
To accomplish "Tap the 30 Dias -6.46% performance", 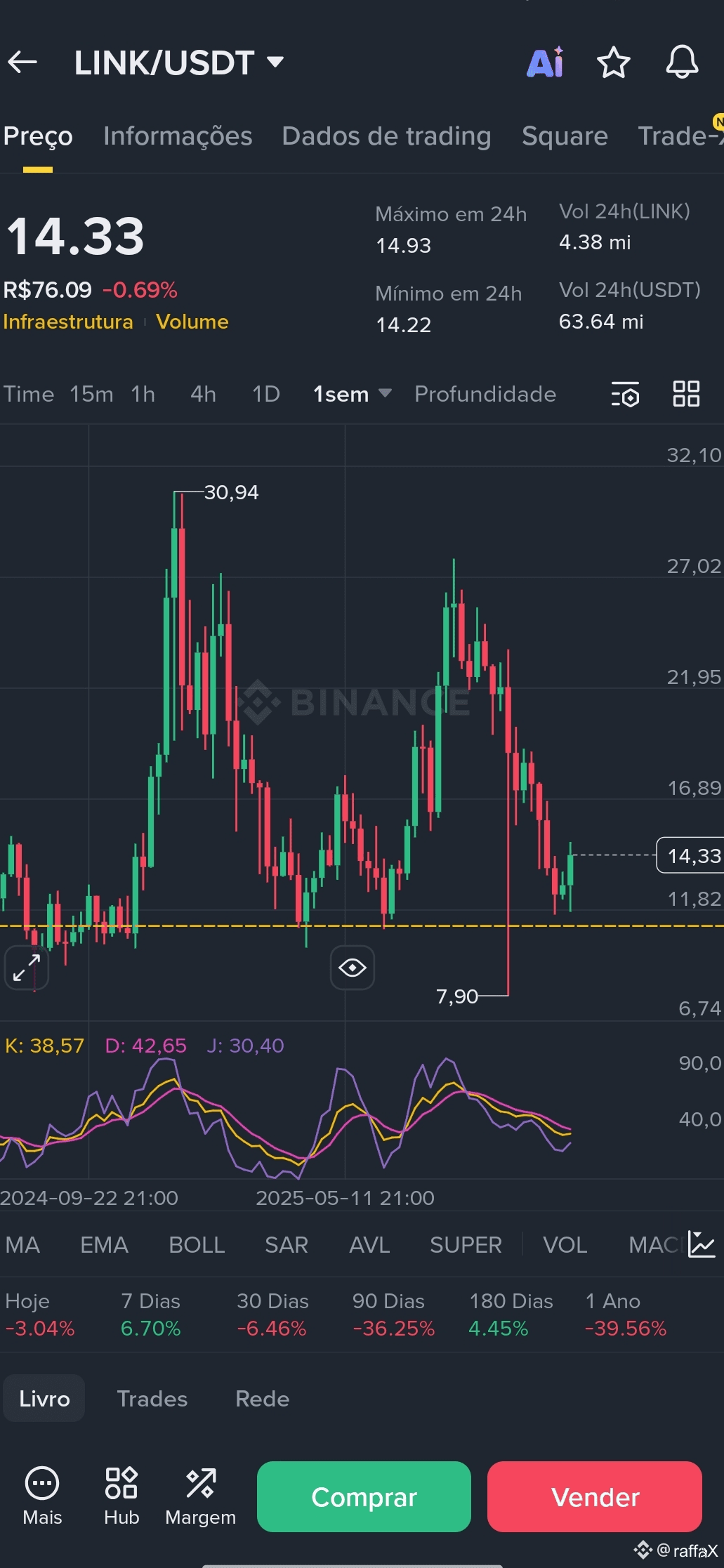I will coord(272,1315).
